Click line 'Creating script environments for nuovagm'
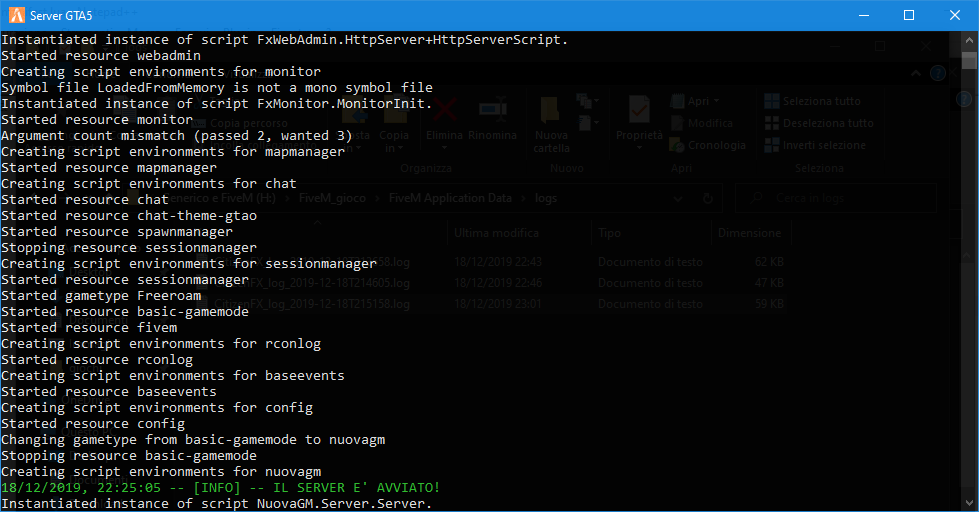This screenshot has height=512, width=979. 161,472
